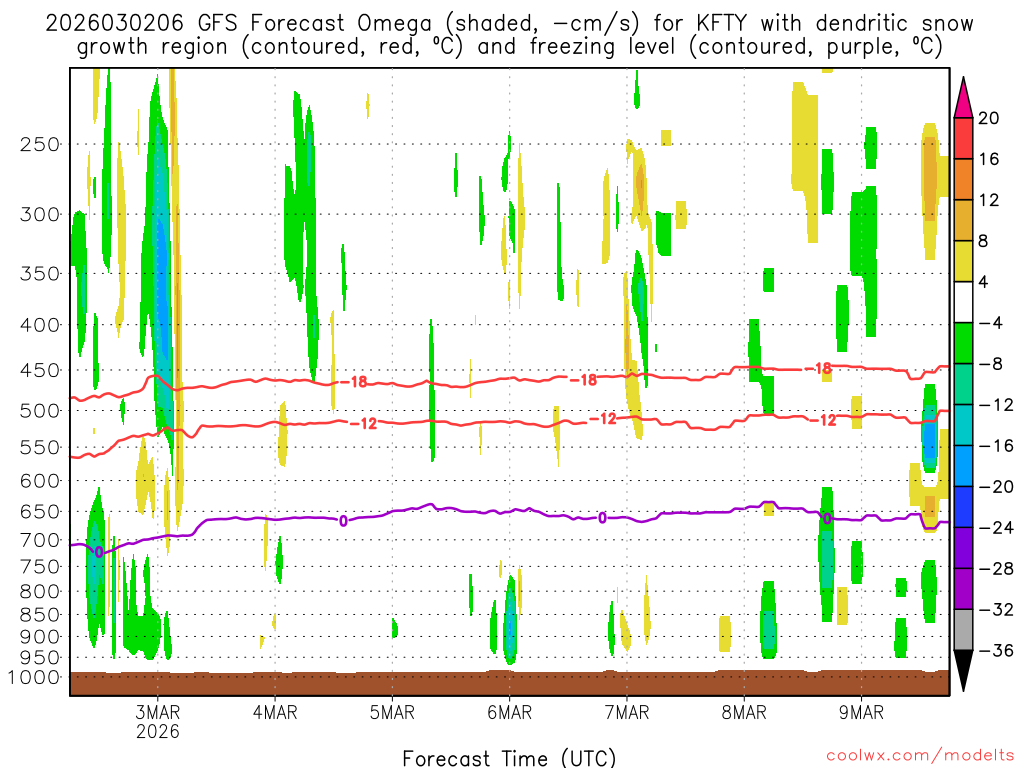Select the gold 8 to 12 colorbar segment
Screen dimensions: 1024x768
[963, 220]
